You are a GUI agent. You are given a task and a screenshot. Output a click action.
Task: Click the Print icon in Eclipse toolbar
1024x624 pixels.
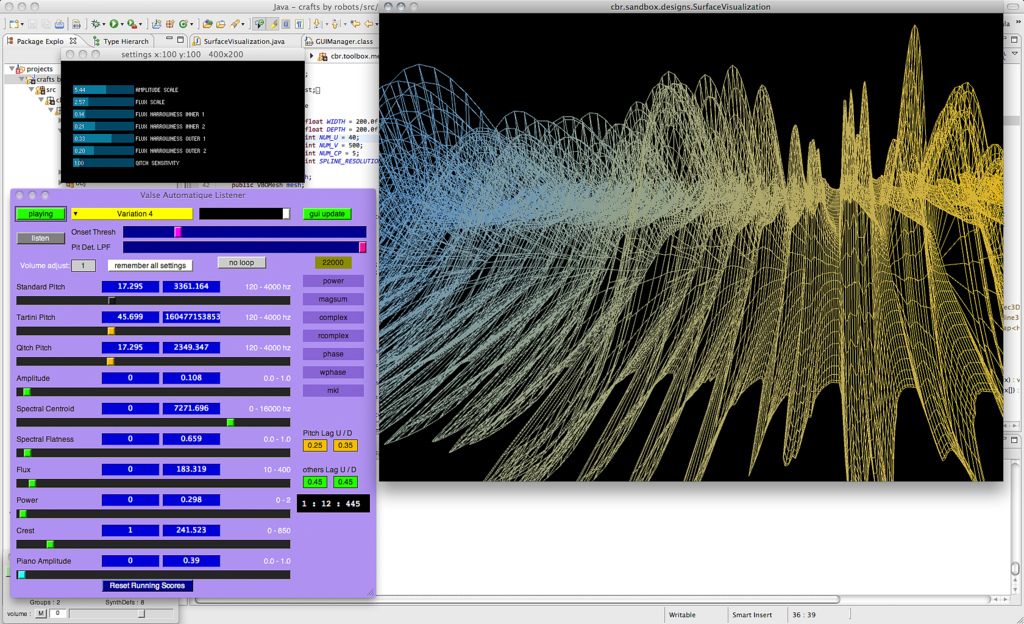(59, 24)
